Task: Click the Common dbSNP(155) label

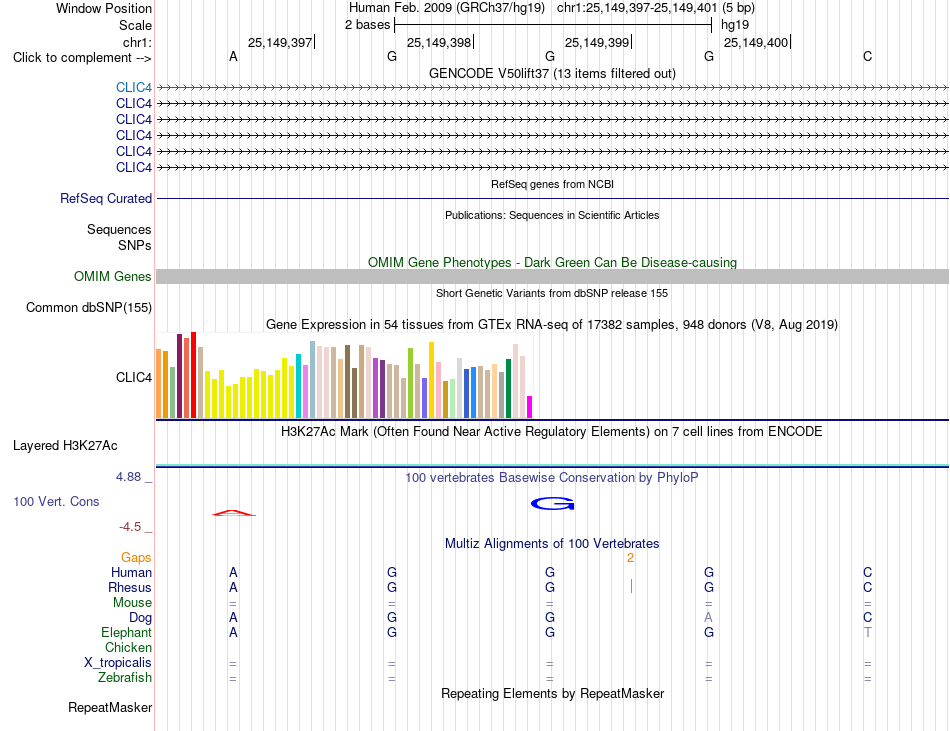Action: (x=89, y=307)
